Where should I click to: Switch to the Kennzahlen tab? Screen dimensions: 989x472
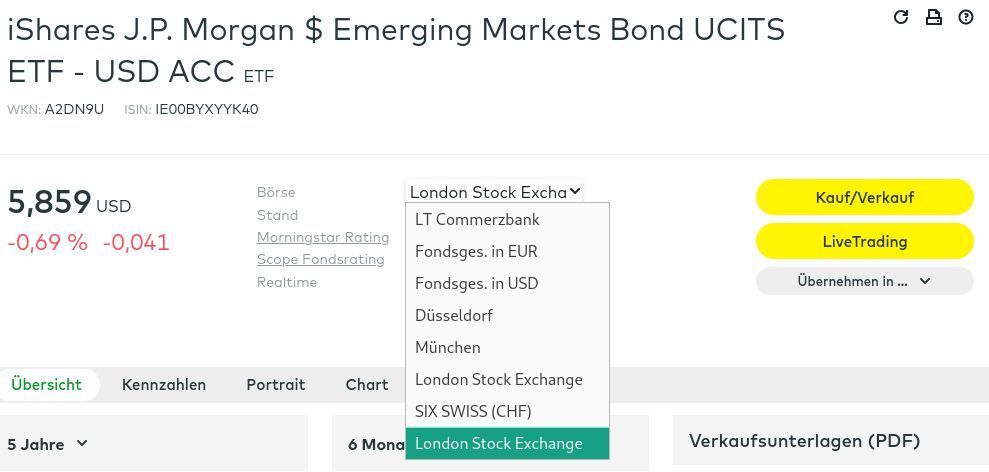pyautogui.click(x=164, y=384)
